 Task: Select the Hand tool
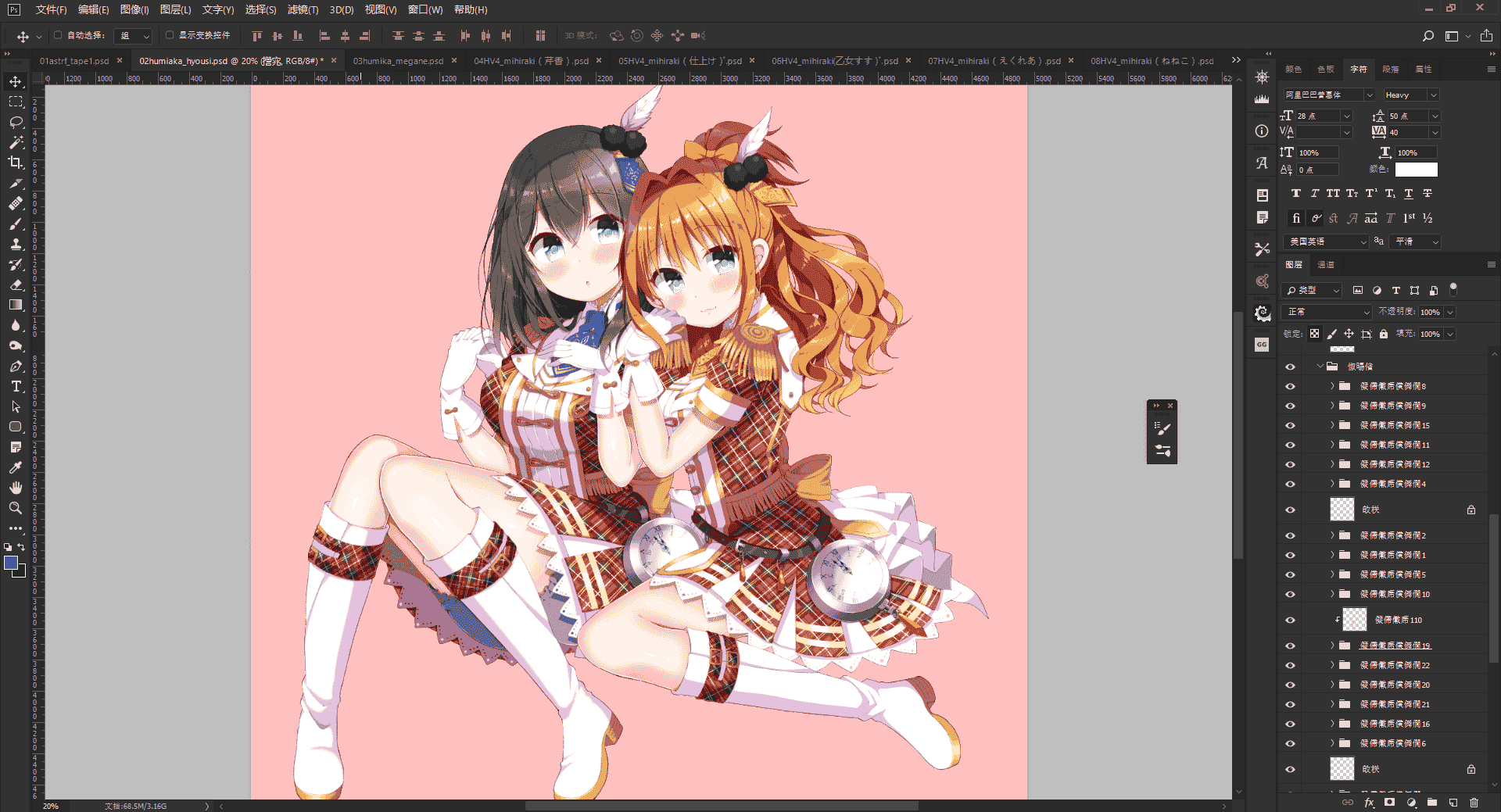point(16,488)
